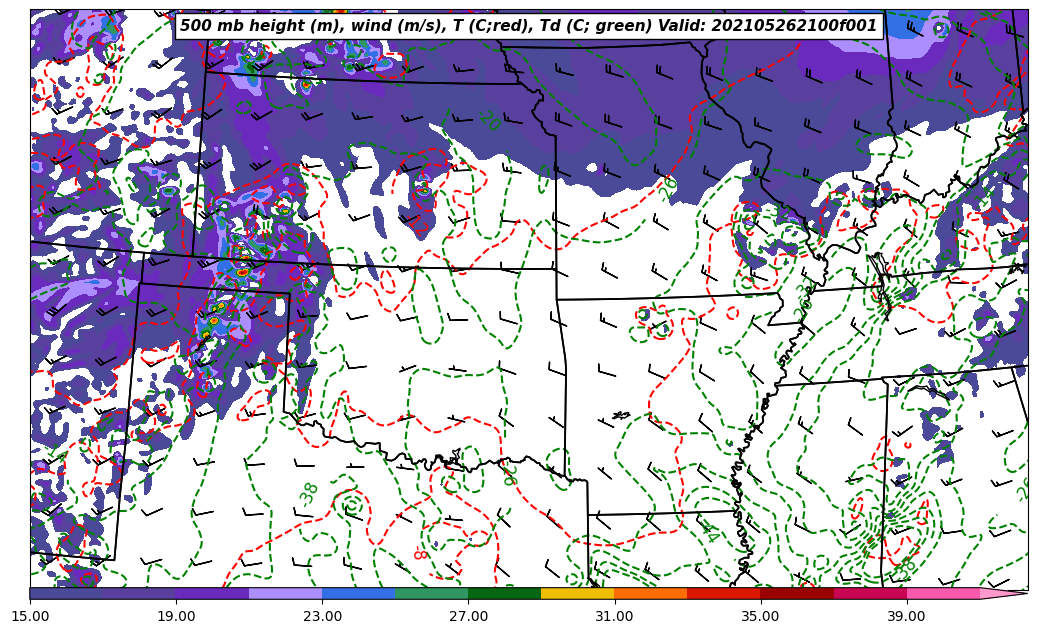Image resolution: width=1037 pixels, height=633 pixels.
Task: Select the yellow colorbar segment
Action: click(x=577, y=593)
